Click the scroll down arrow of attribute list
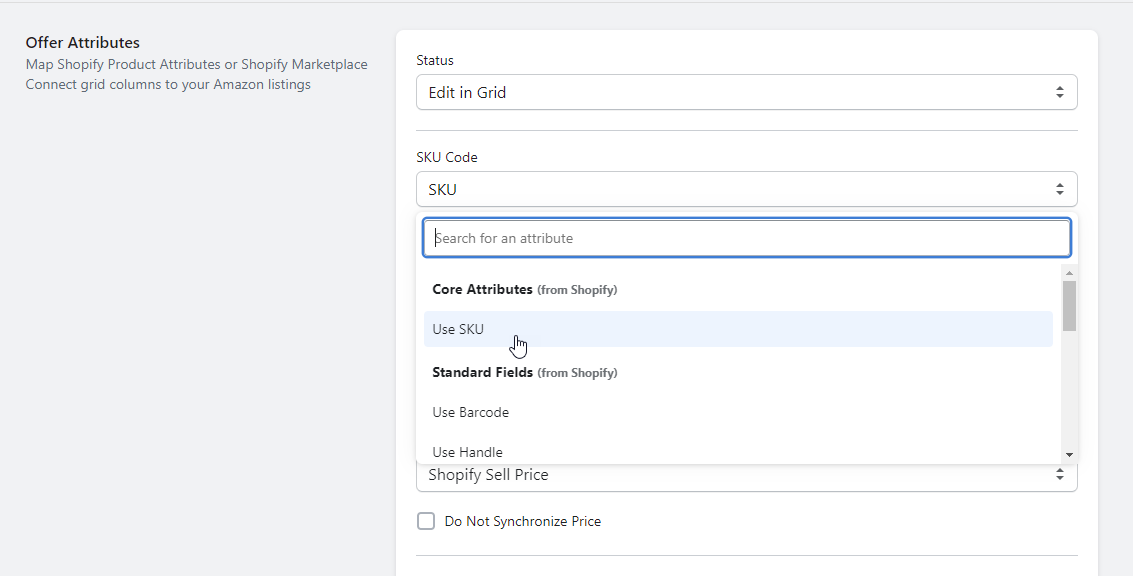The height and width of the screenshot is (576, 1133). [x=1069, y=455]
